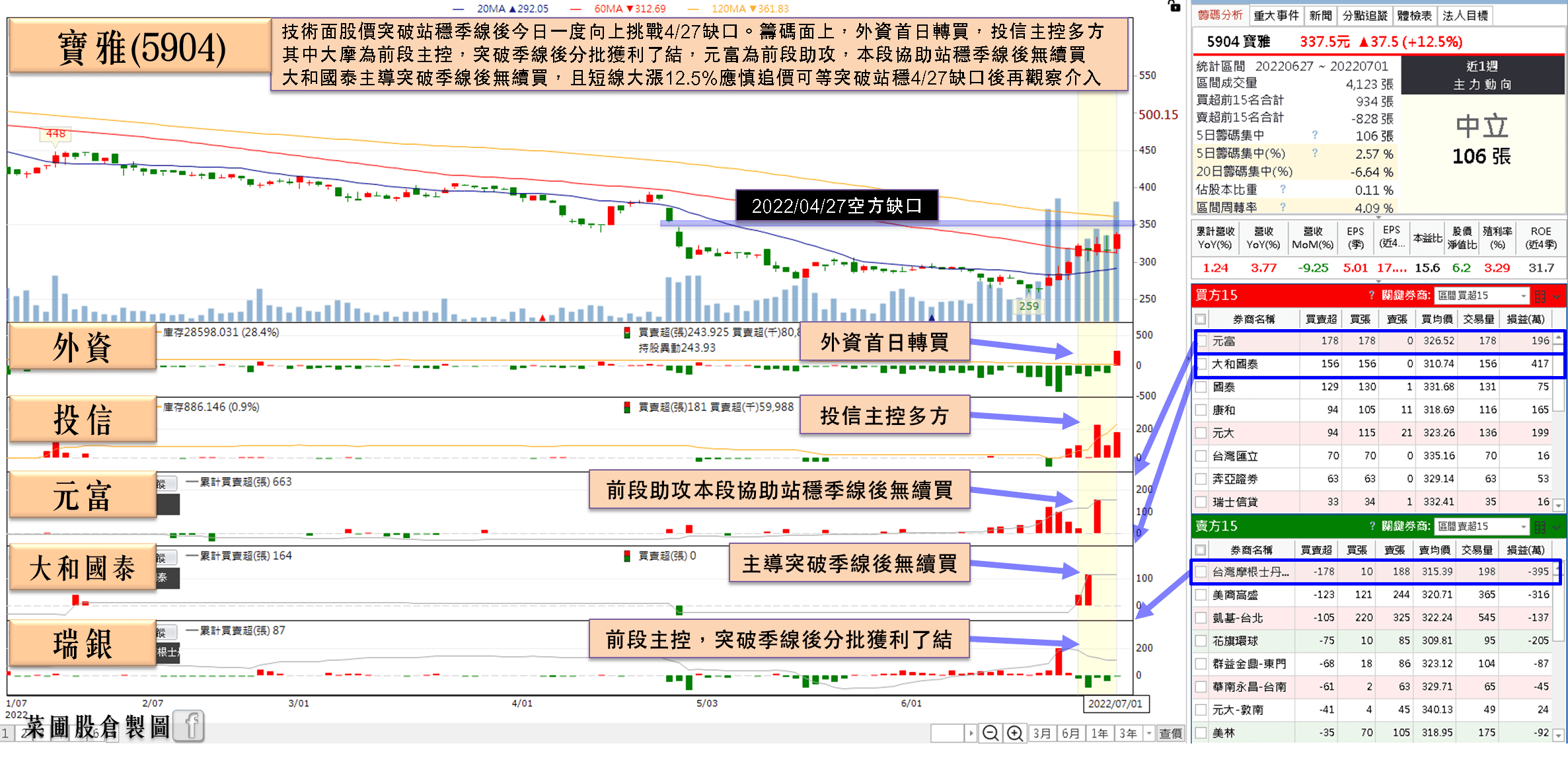This screenshot has height=762, width=1568.
Task: Open the period dropdown next to 3年
Action: click(x=1149, y=733)
